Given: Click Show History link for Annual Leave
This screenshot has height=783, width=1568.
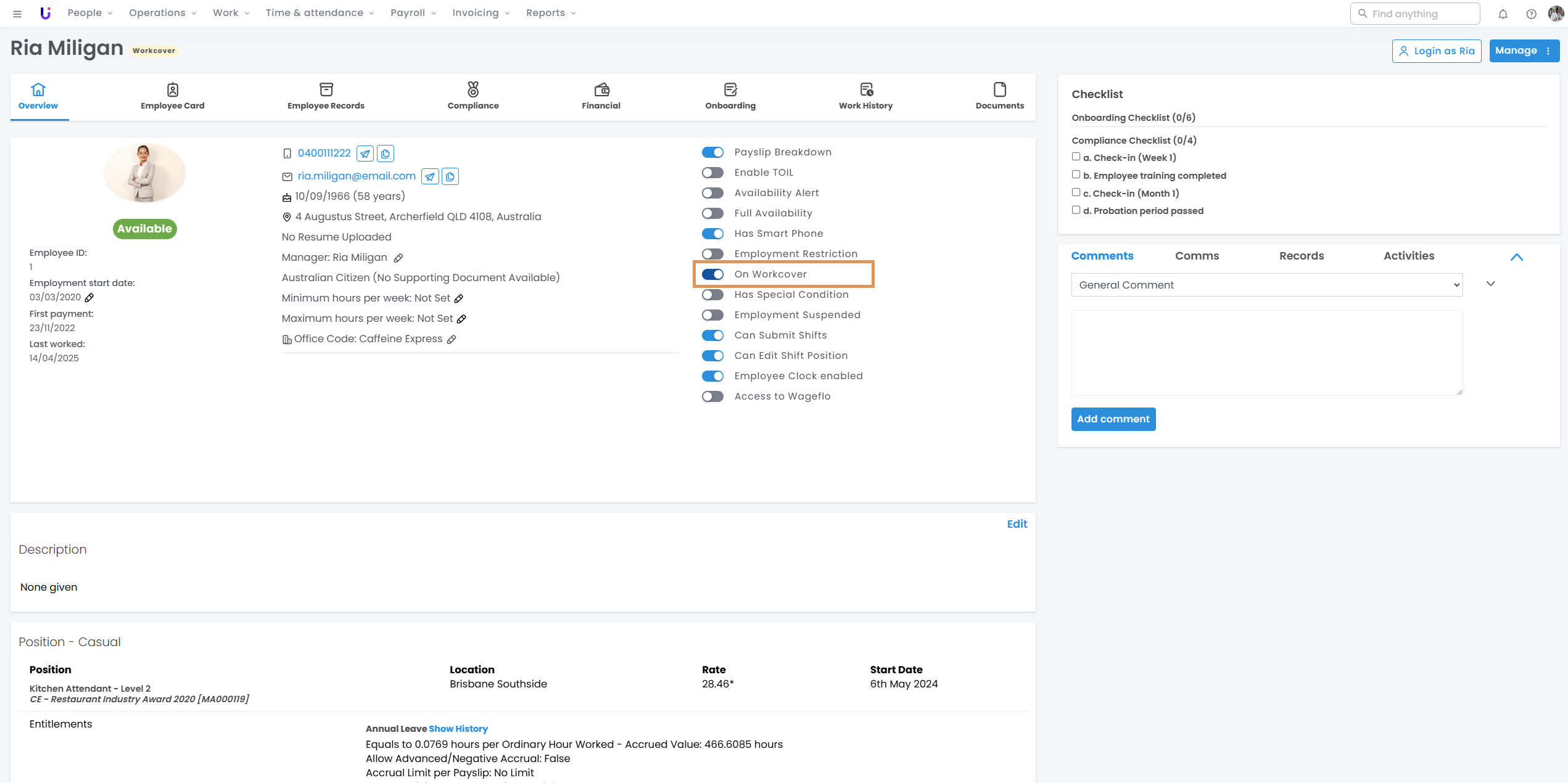Looking at the screenshot, I should pyautogui.click(x=458, y=729).
